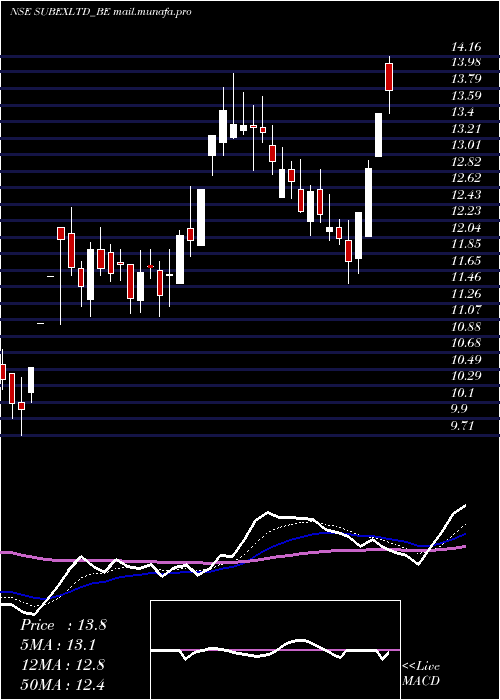
Task: Click the <<Live MACD label
Action: click(x=421, y=674)
